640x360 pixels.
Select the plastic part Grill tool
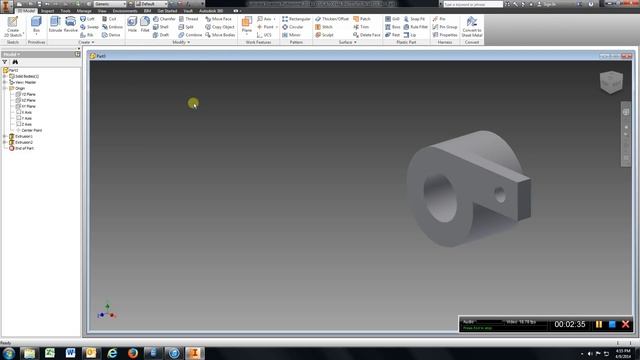tap(392, 19)
